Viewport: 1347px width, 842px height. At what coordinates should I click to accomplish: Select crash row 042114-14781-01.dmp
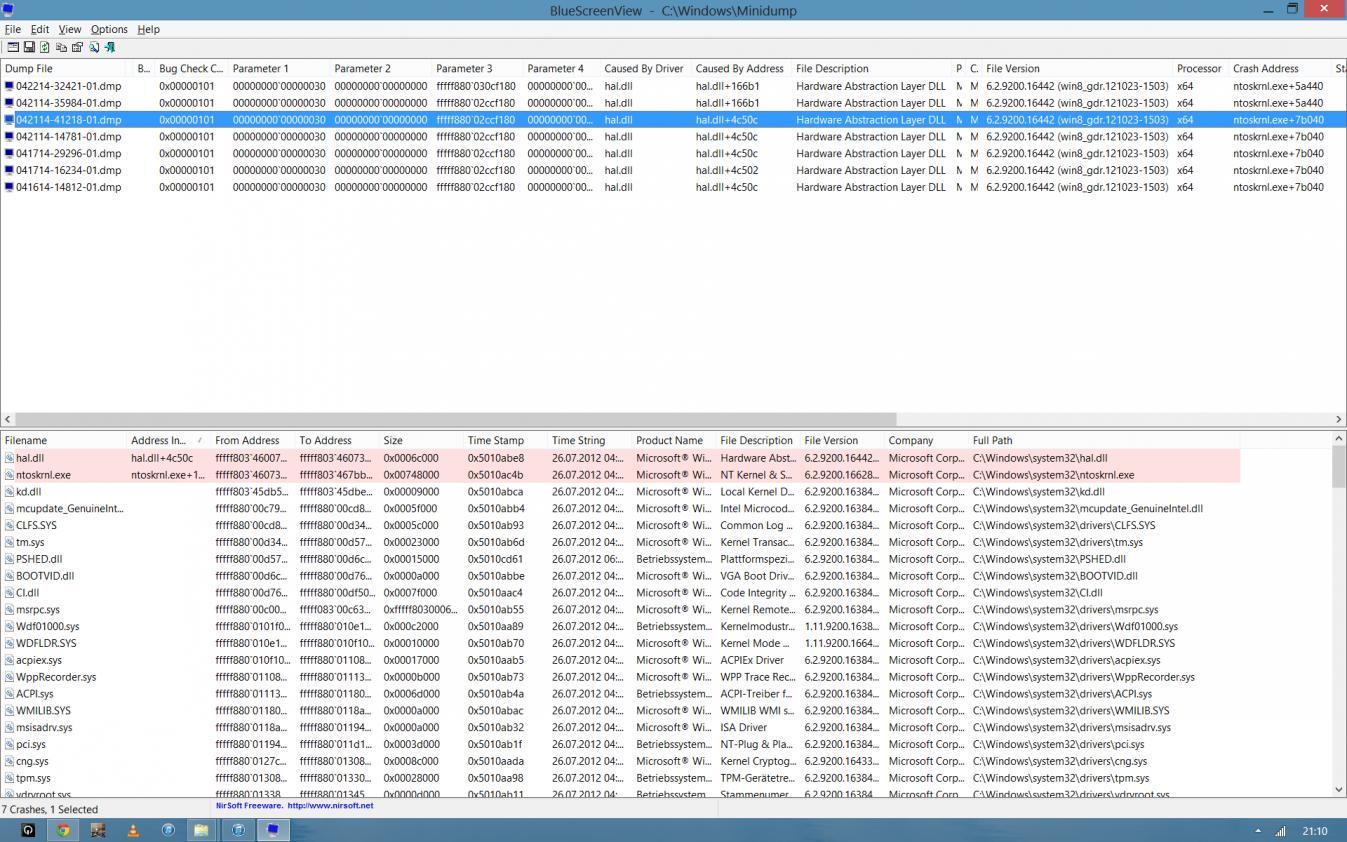672,137
